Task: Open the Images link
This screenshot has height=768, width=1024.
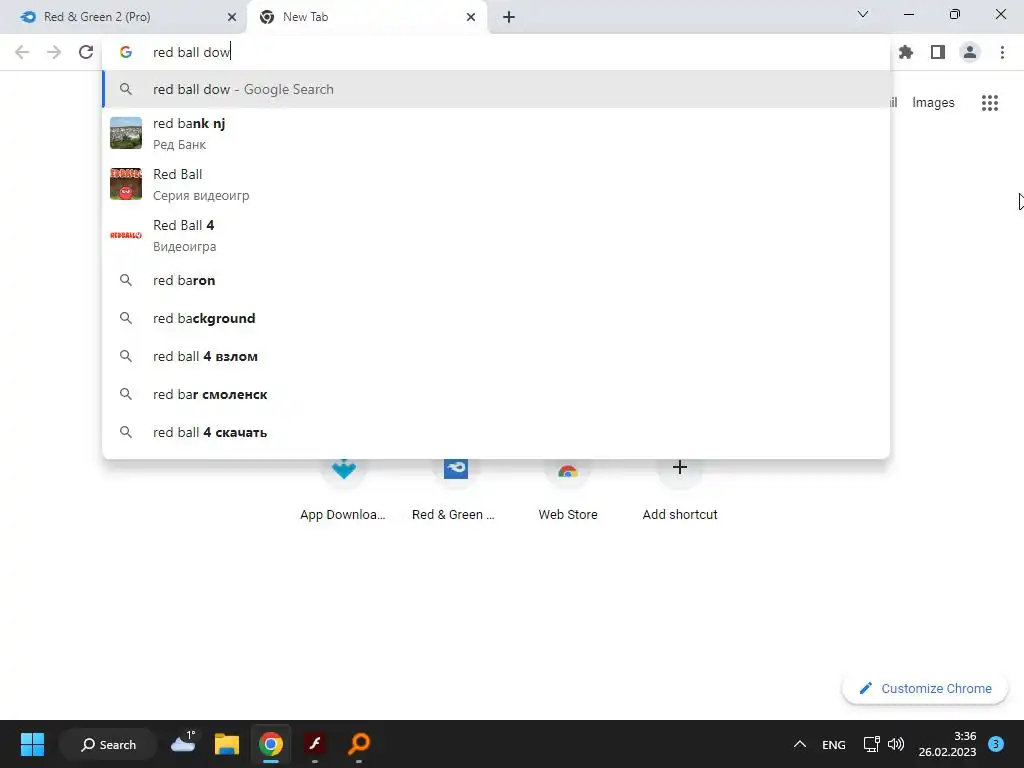Action: tap(933, 103)
